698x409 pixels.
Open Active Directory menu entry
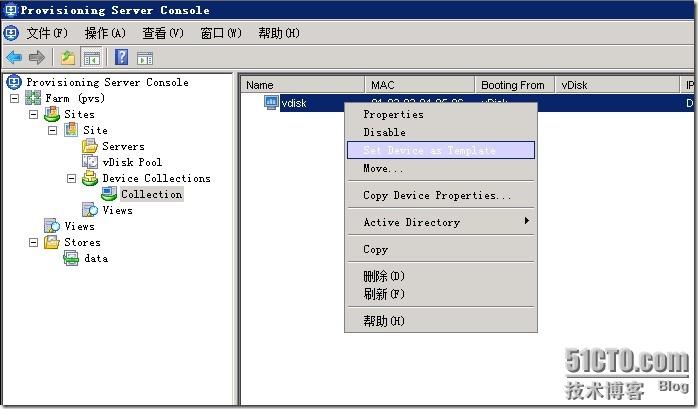point(441,222)
